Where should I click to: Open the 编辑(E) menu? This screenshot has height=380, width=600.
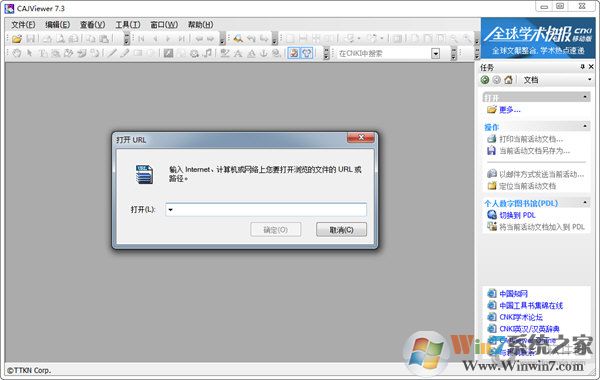pyautogui.click(x=57, y=25)
